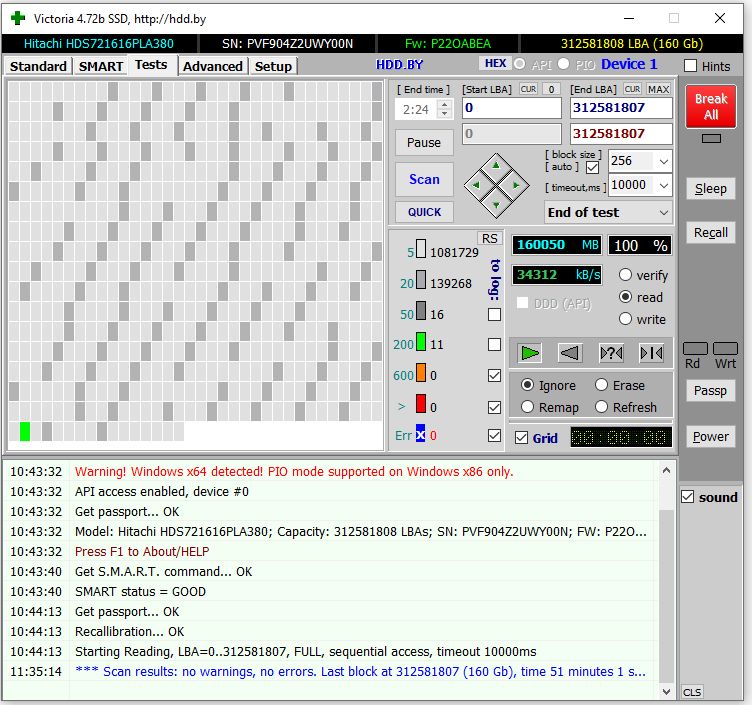This screenshot has height=705, width=752.
Task: Click the white 5 ms block swatch
Action: (x=421, y=249)
